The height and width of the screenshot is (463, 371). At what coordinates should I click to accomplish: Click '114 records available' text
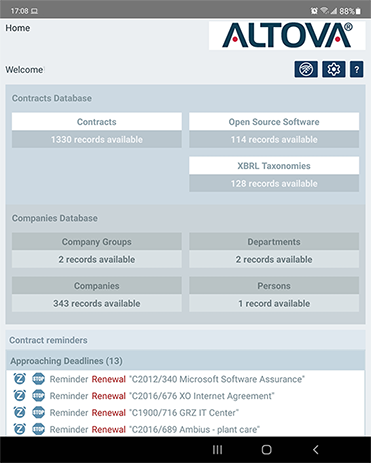[x=274, y=139]
